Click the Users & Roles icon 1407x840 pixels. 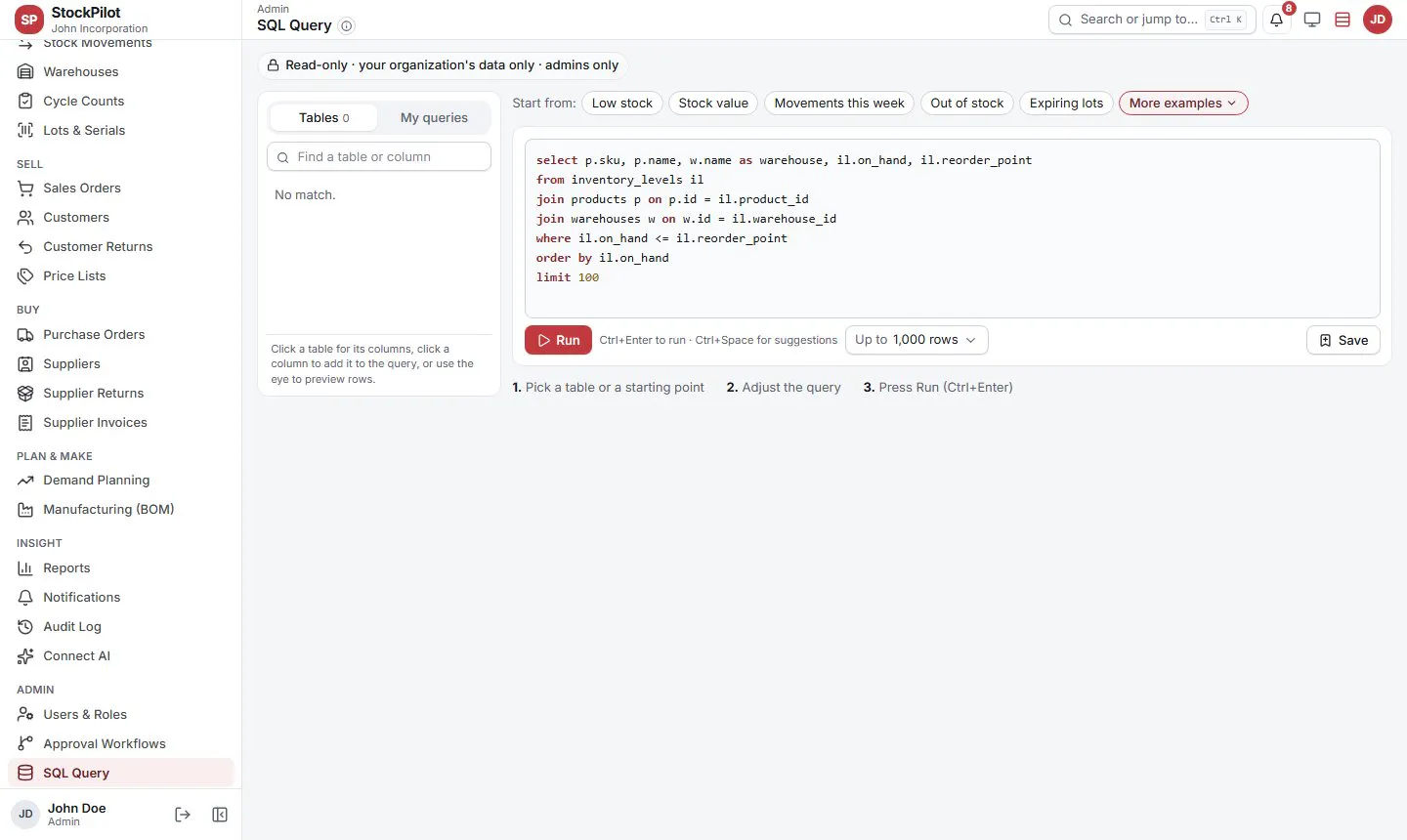coord(25,714)
